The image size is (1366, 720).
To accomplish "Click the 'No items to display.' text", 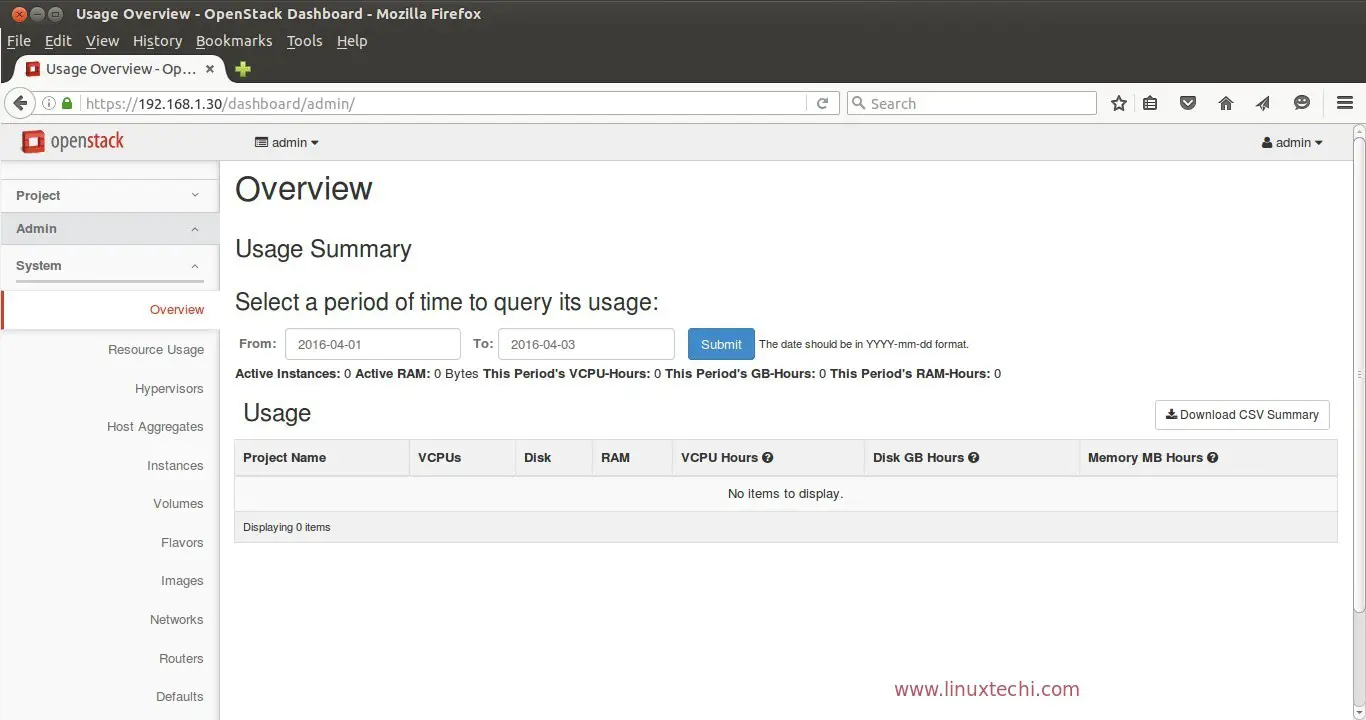I will (x=785, y=493).
